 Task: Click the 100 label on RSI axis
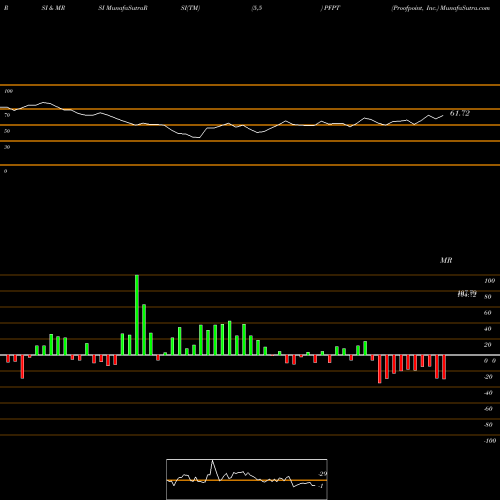point(8,91)
